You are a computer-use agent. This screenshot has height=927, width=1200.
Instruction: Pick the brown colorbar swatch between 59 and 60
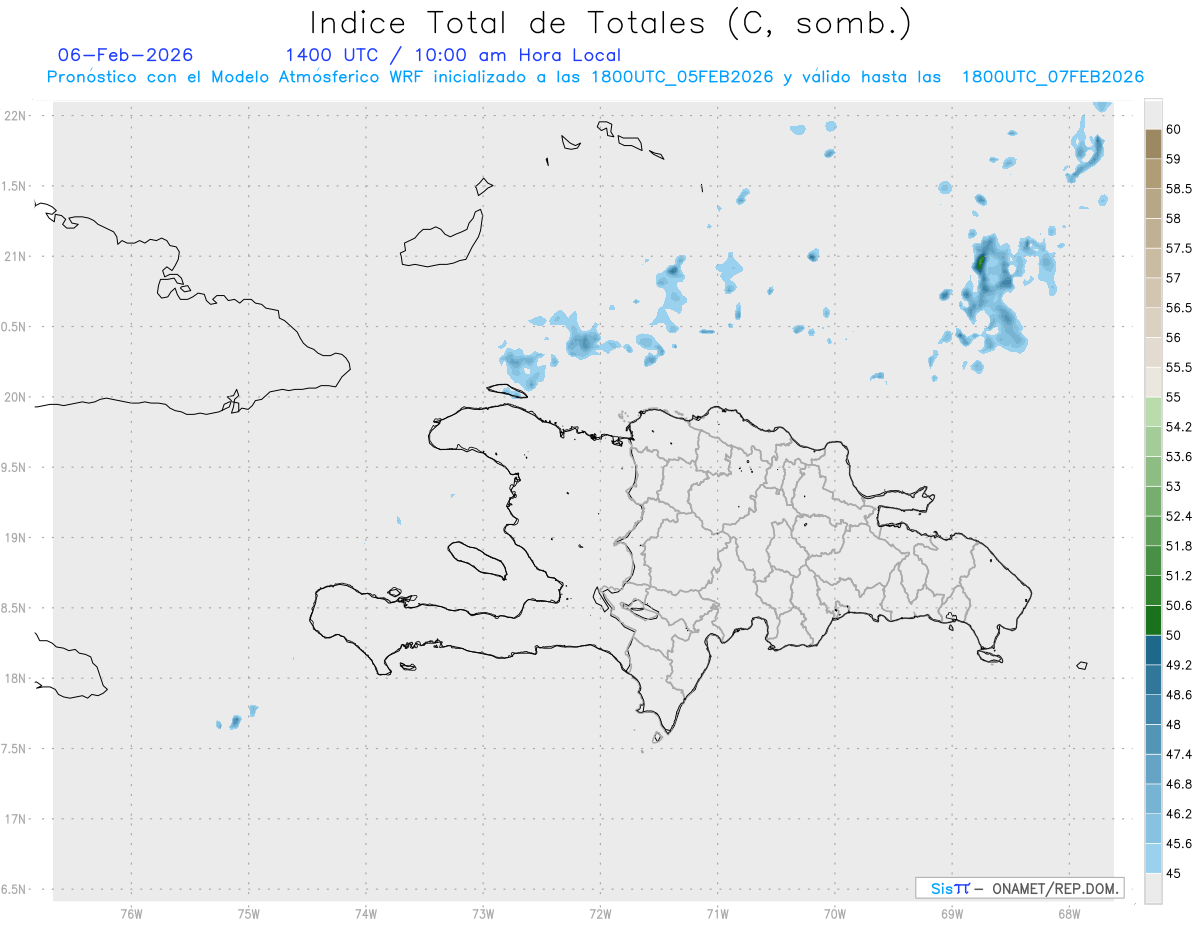pyautogui.click(x=1153, y=144)
